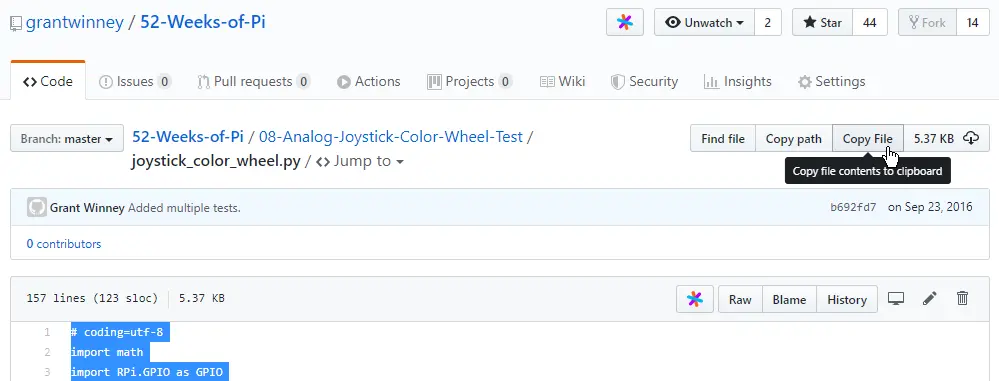
Task: Click the Find file button
Action: coord(723,138)
